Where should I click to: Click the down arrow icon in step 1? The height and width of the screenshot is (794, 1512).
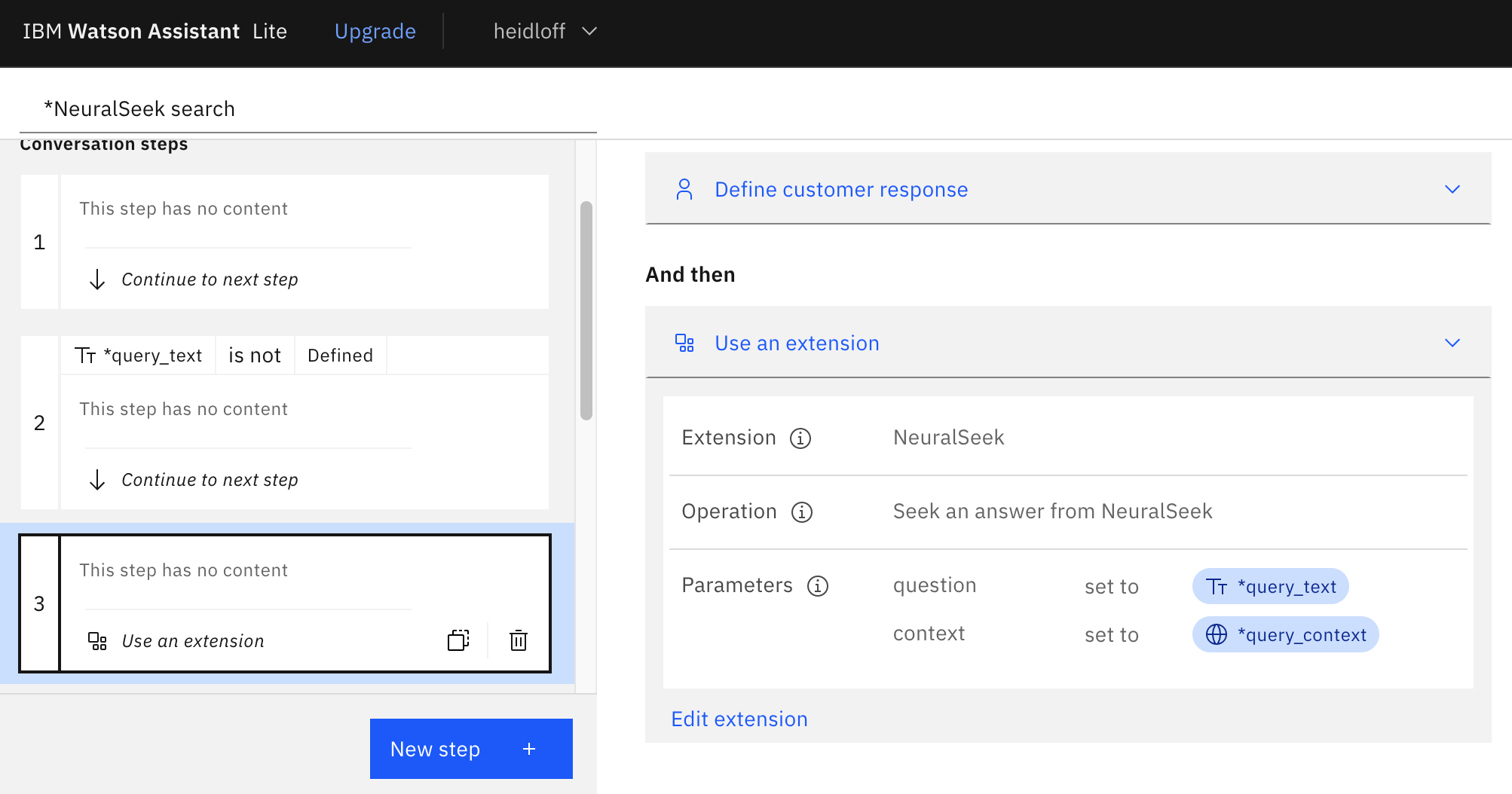(97, 279)
